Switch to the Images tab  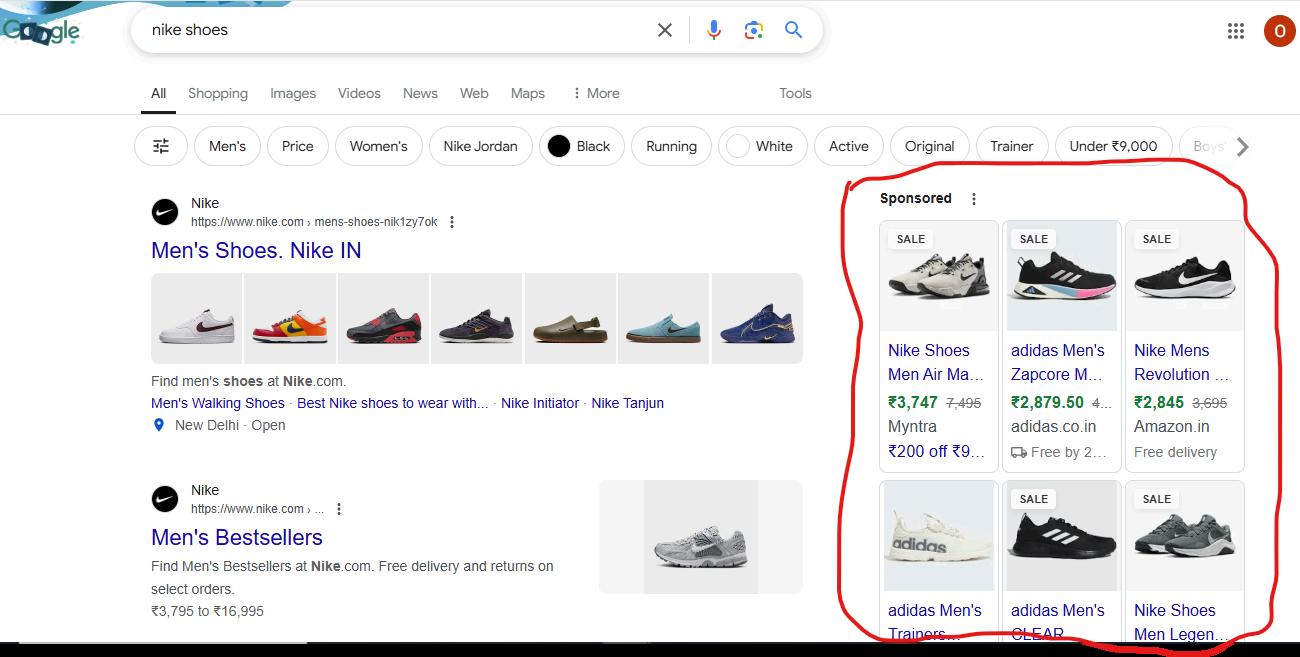(293, 93)
